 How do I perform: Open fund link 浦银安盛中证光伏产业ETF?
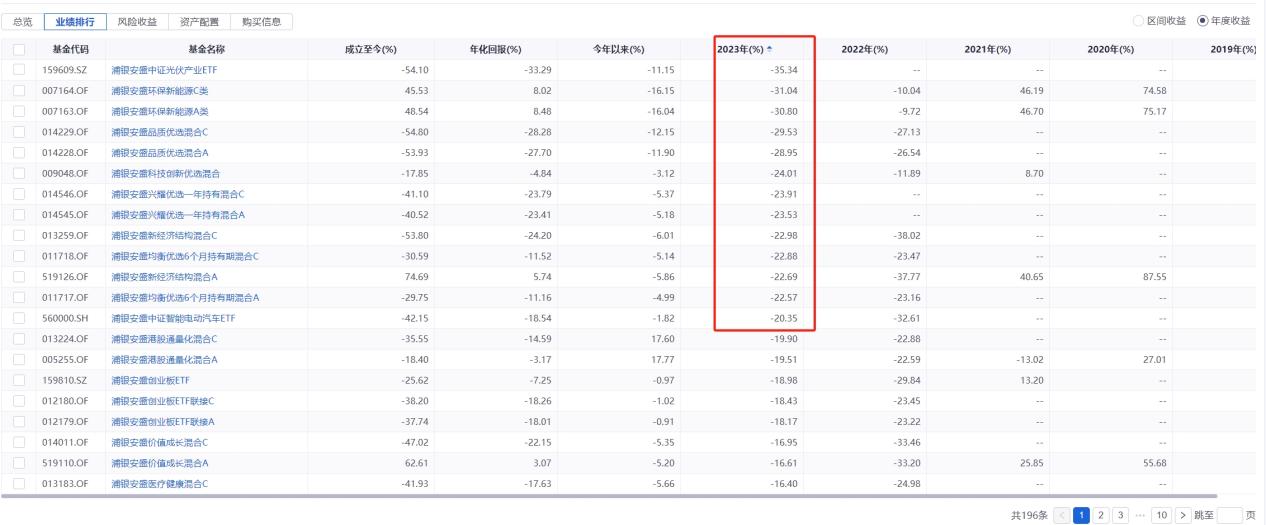[166, 69]
